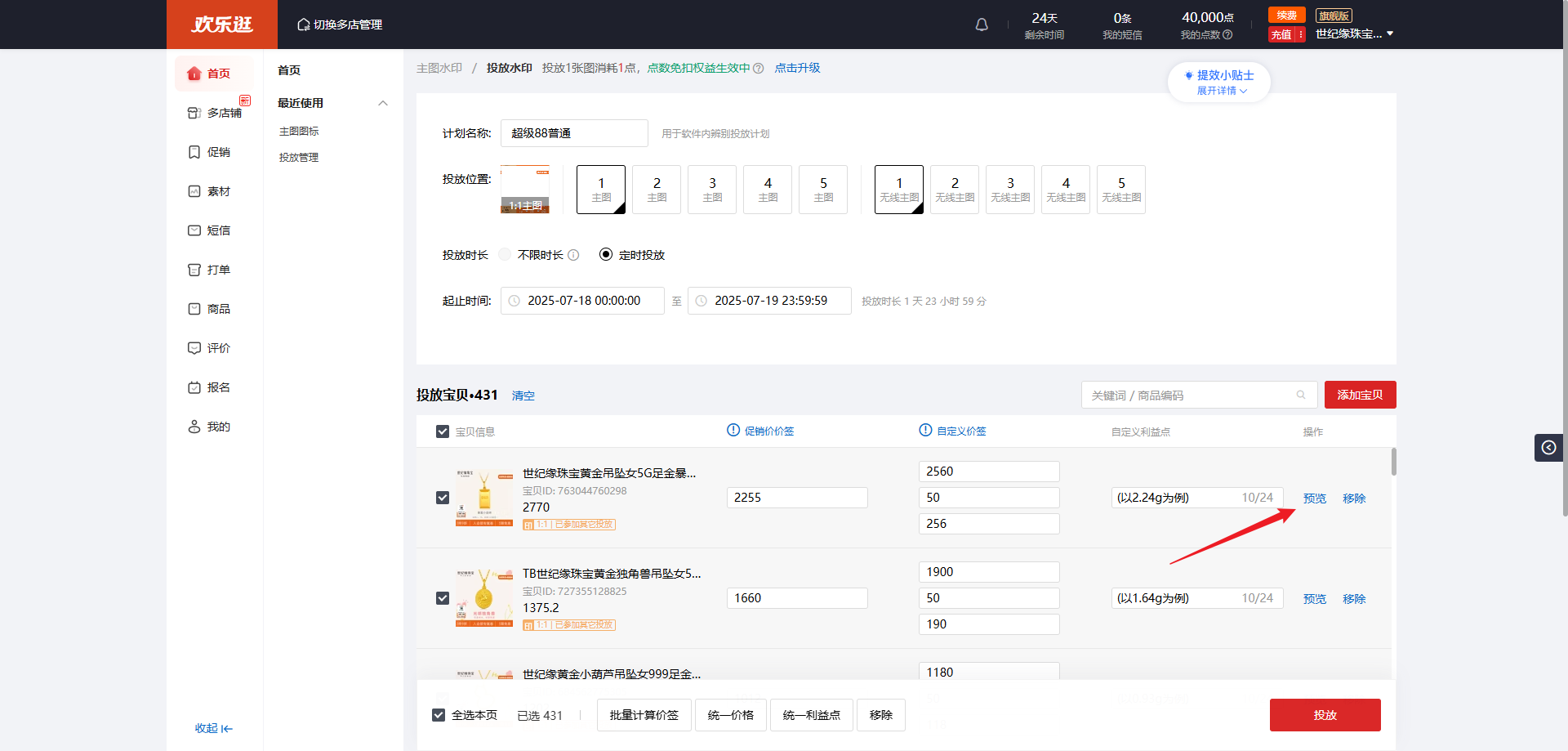Click the collapse arrow on right edge
1568x751 pixels.
[1548, 448]
